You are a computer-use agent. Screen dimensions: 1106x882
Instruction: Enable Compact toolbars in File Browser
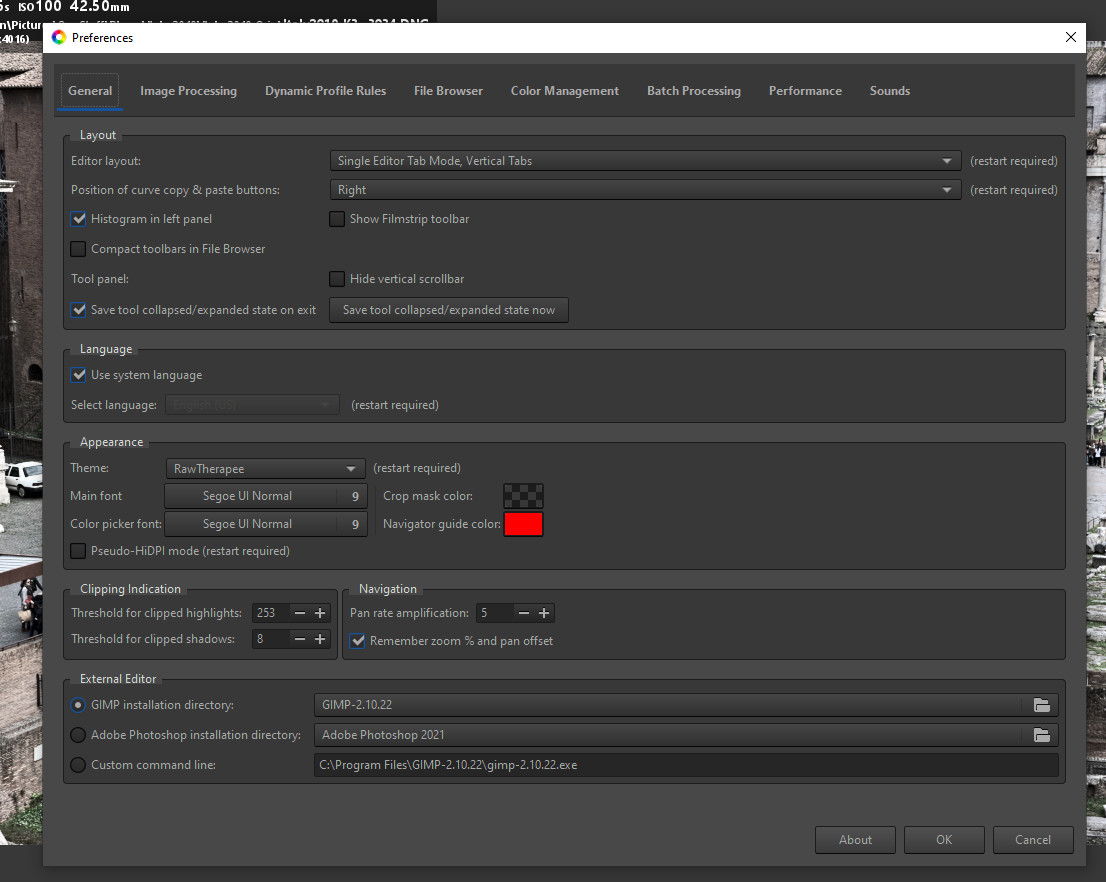(78, 249)
